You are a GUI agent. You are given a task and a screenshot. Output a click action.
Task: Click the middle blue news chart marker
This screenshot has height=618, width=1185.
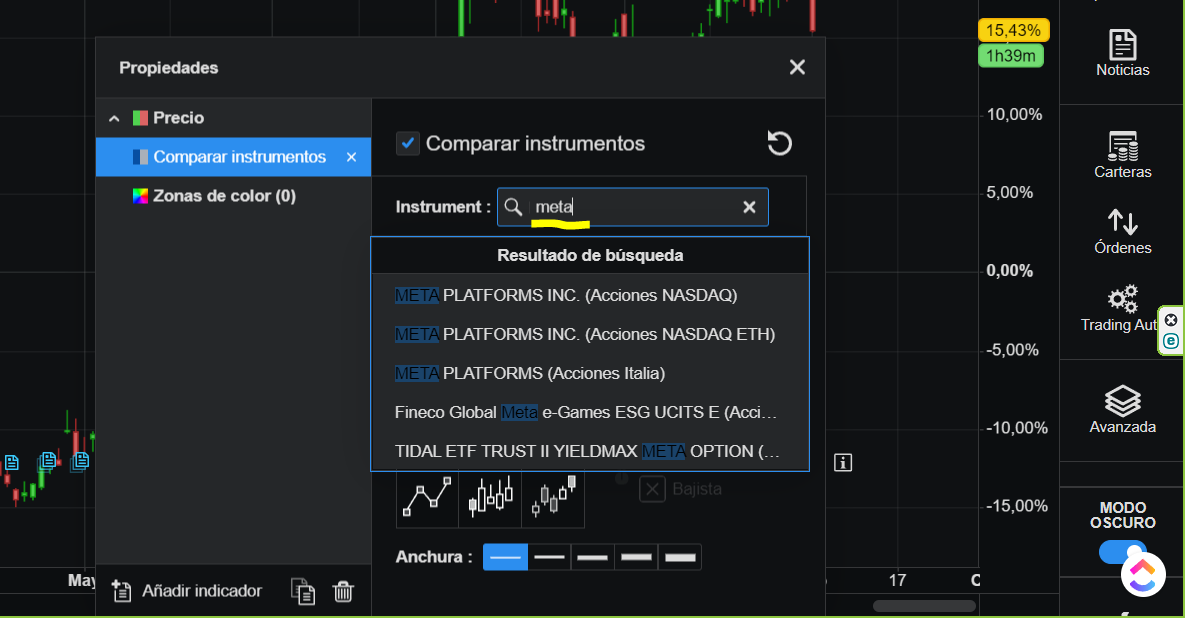click(x=48, y=459)
